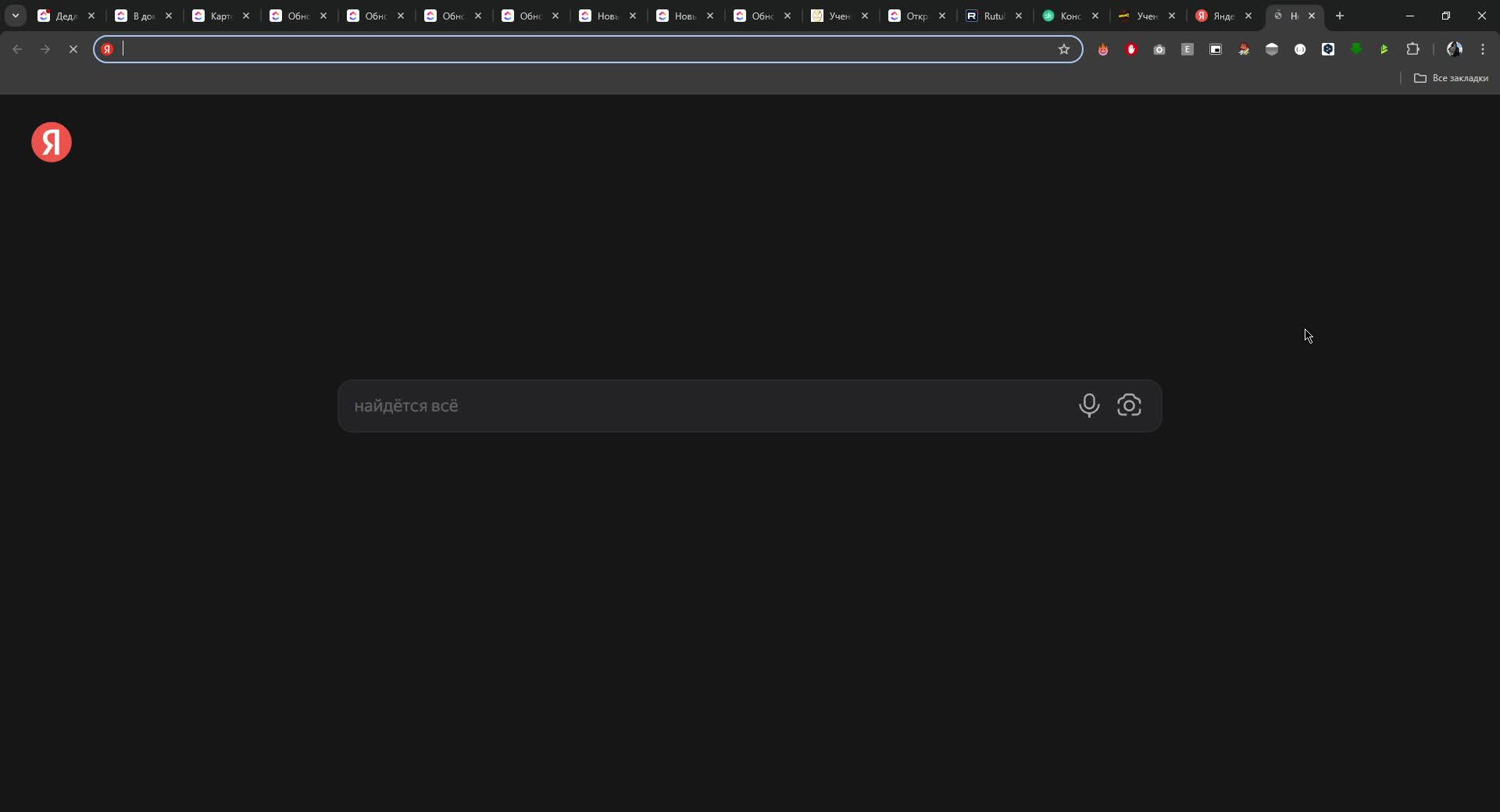Start a voice search with the microphone

coord(1090,406)
